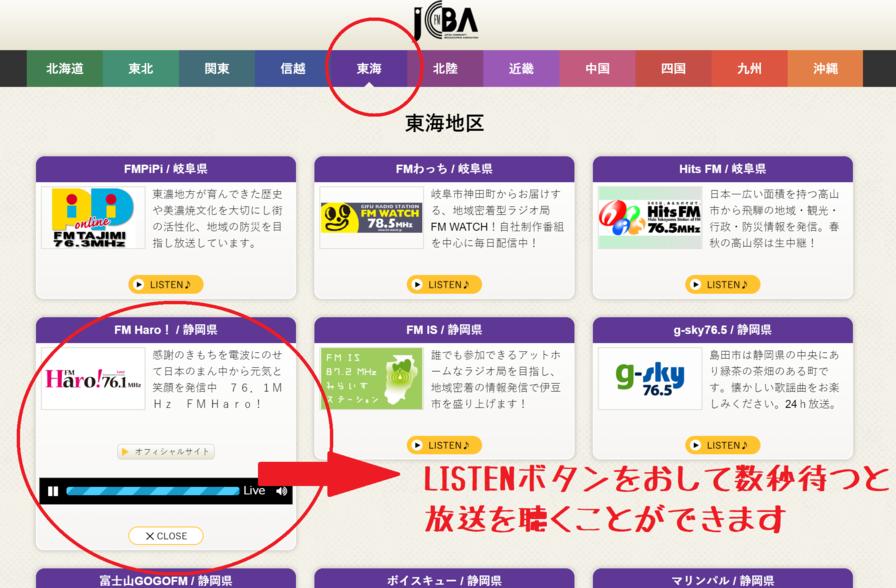Click the 富士山GOGOFM / 静岡県 card header
This screenshot has width=896, height=588.
(x=166, y=579)
